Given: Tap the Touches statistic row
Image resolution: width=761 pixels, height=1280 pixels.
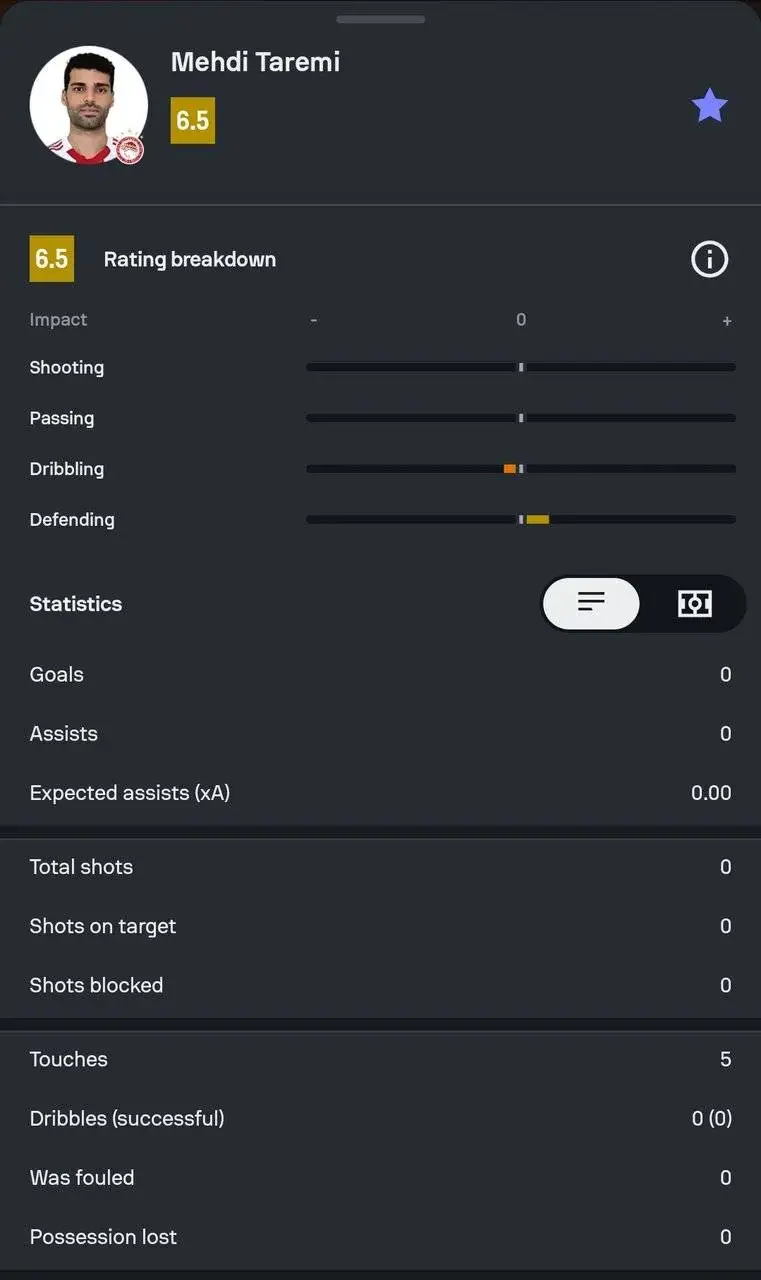Looking at the screenshot, I should (380, 1059).
